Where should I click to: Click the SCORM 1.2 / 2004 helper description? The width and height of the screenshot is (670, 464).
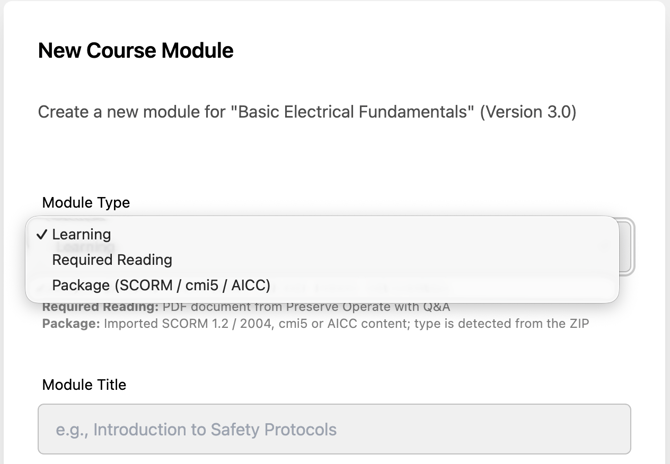(346, 323)
